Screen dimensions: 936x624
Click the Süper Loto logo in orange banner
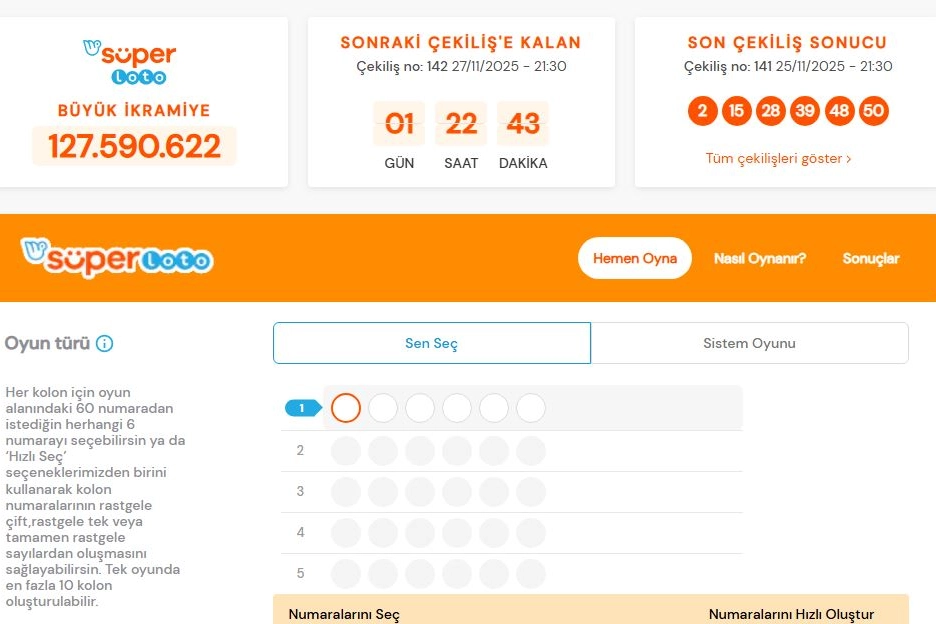(117, 258)
